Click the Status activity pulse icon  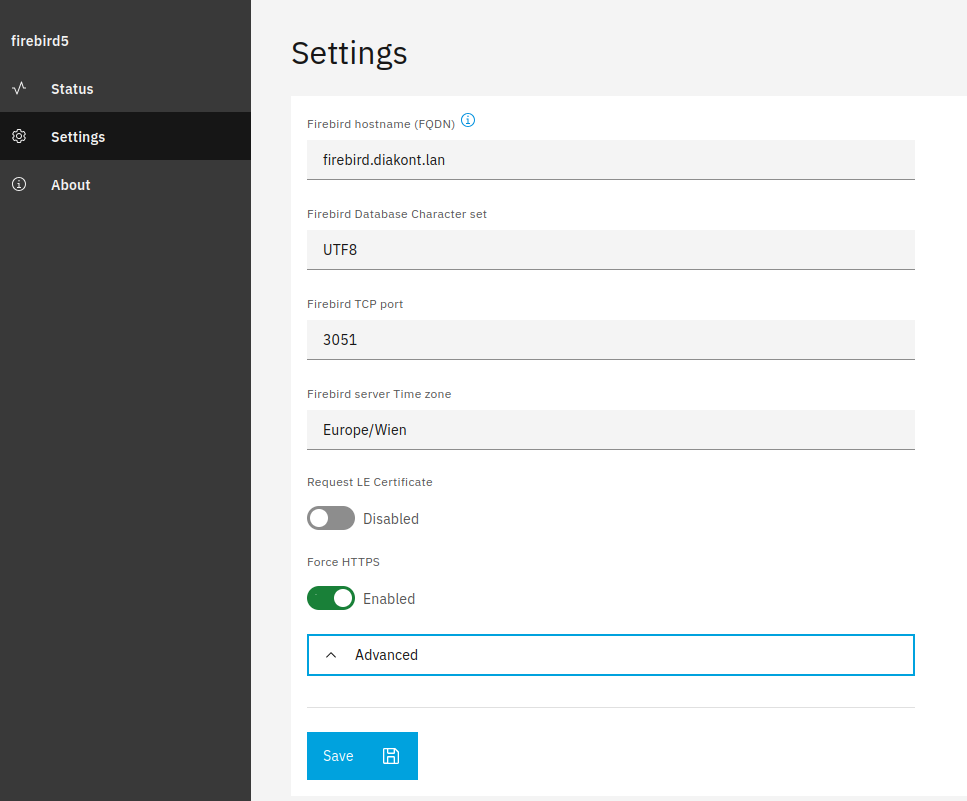click(x=19, y=88)
